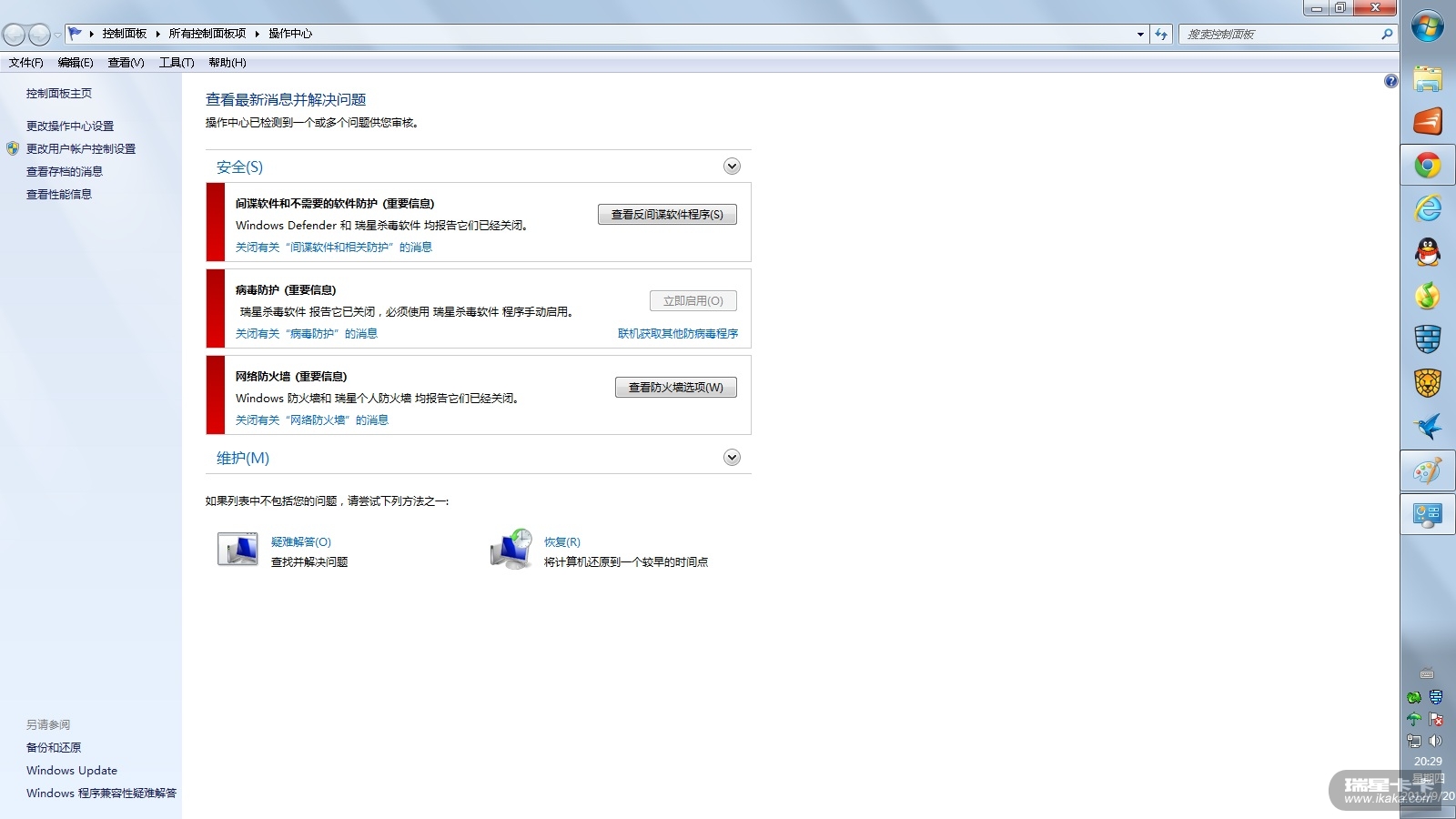The width and height of the screenshot is (1456, 819).
Task: Open Windows Explorer folder icon in taskbar
Action: coord(1428,78)
